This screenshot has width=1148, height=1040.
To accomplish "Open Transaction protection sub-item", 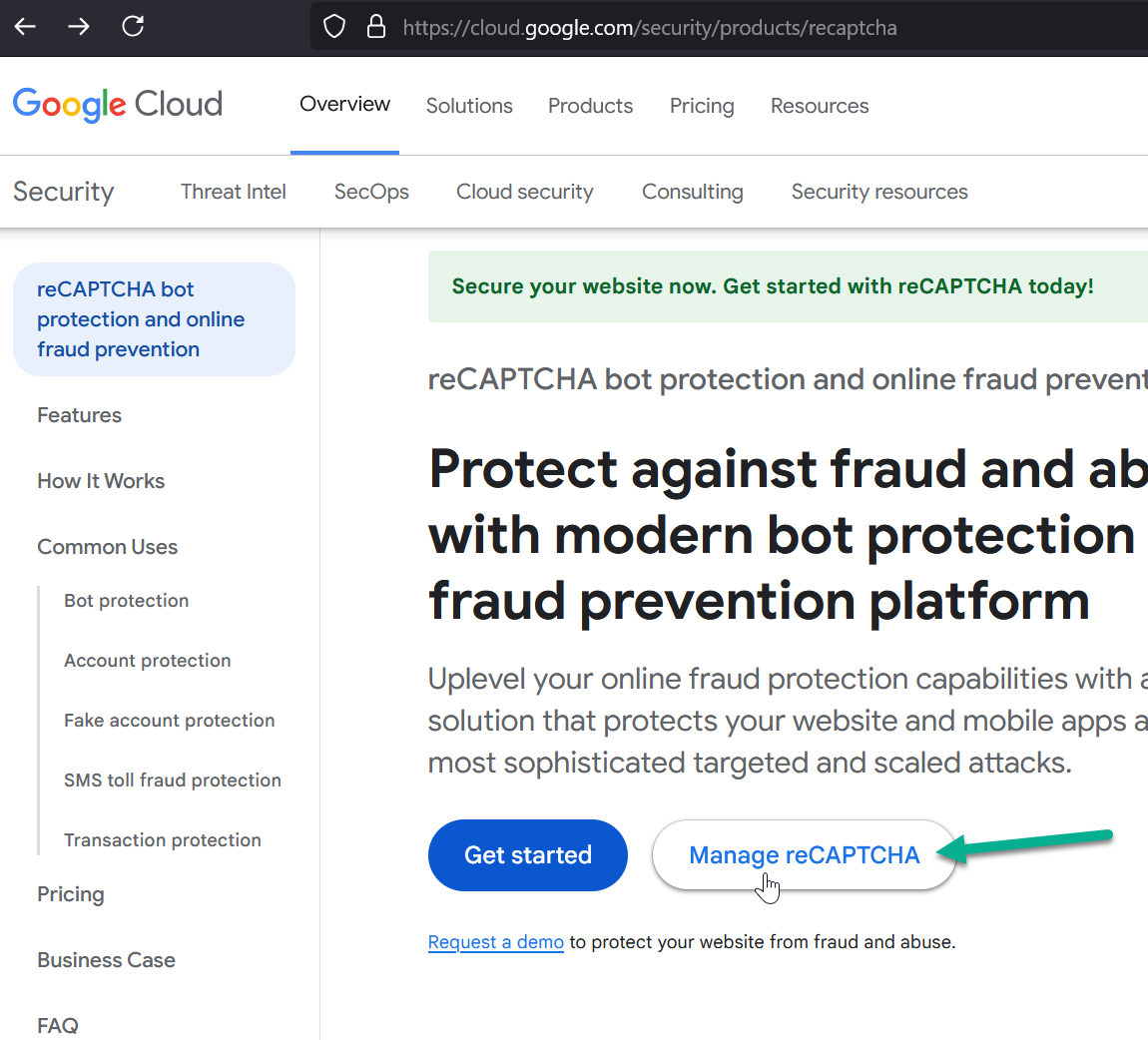I will point(163,840).
